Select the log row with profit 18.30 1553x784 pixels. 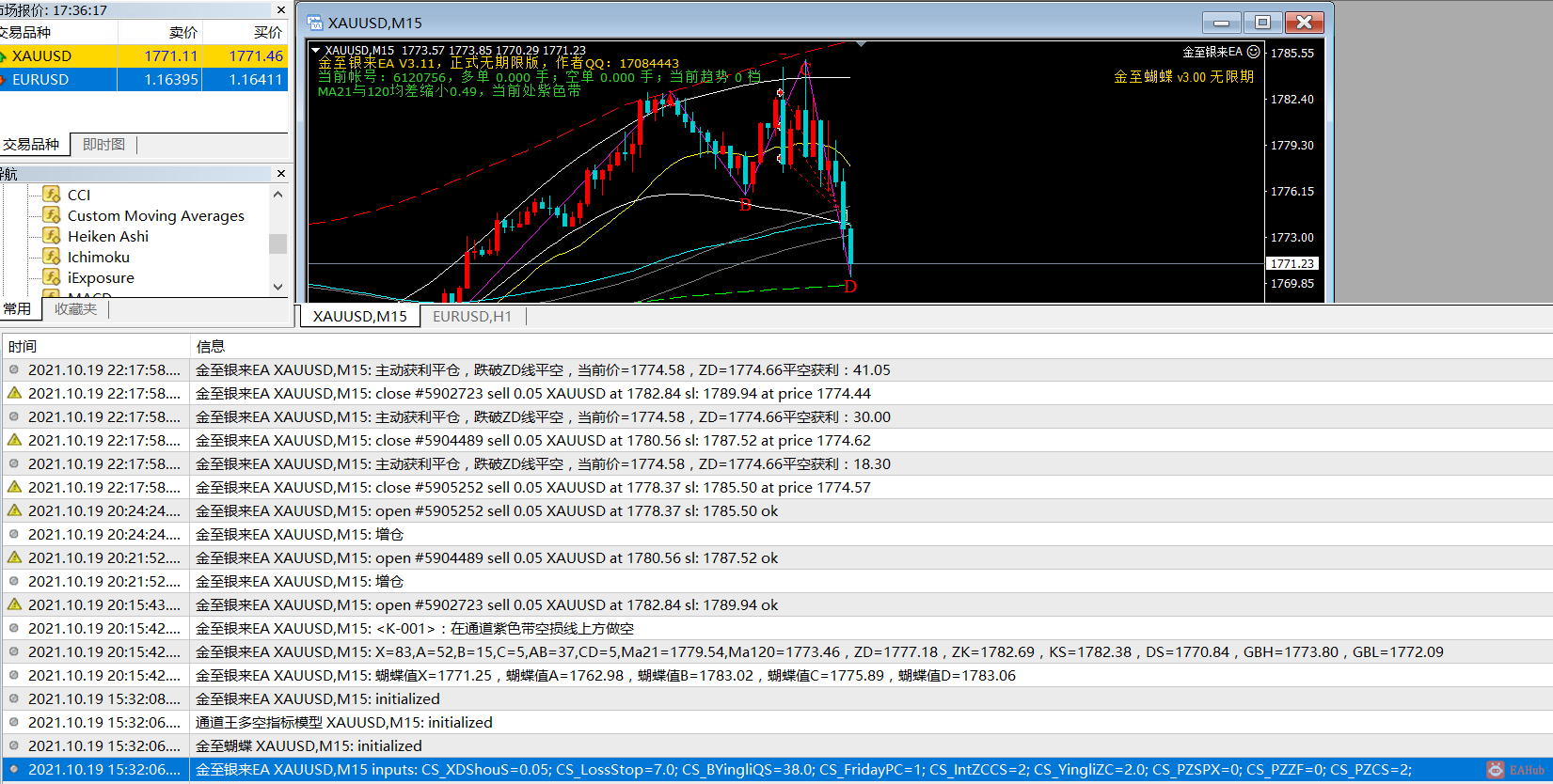point(777,463)
